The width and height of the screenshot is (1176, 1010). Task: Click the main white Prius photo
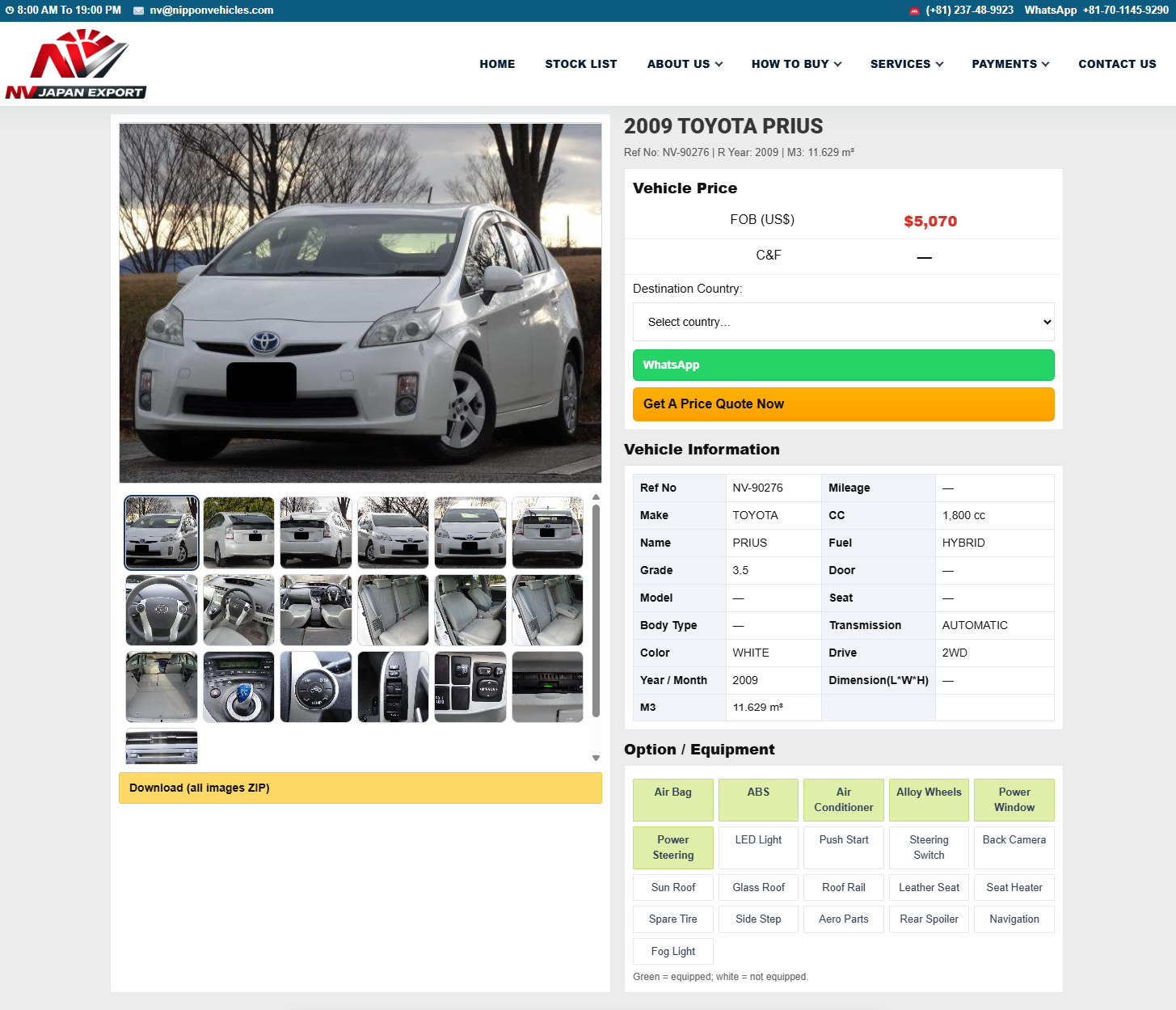[360, 303]
